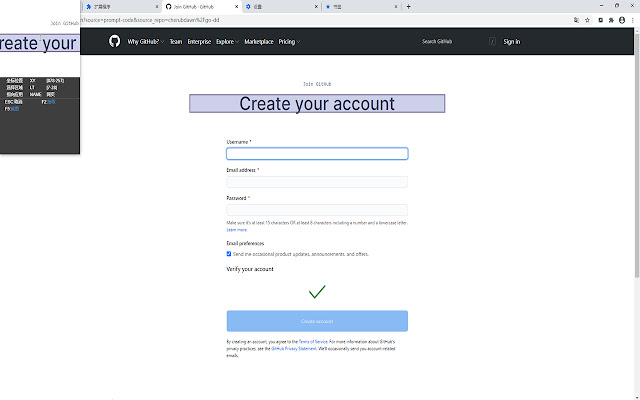The width and height of the screenshot is (640, 400).
Task: Close the star favicon tab
Action: click(x=396, y=7)
